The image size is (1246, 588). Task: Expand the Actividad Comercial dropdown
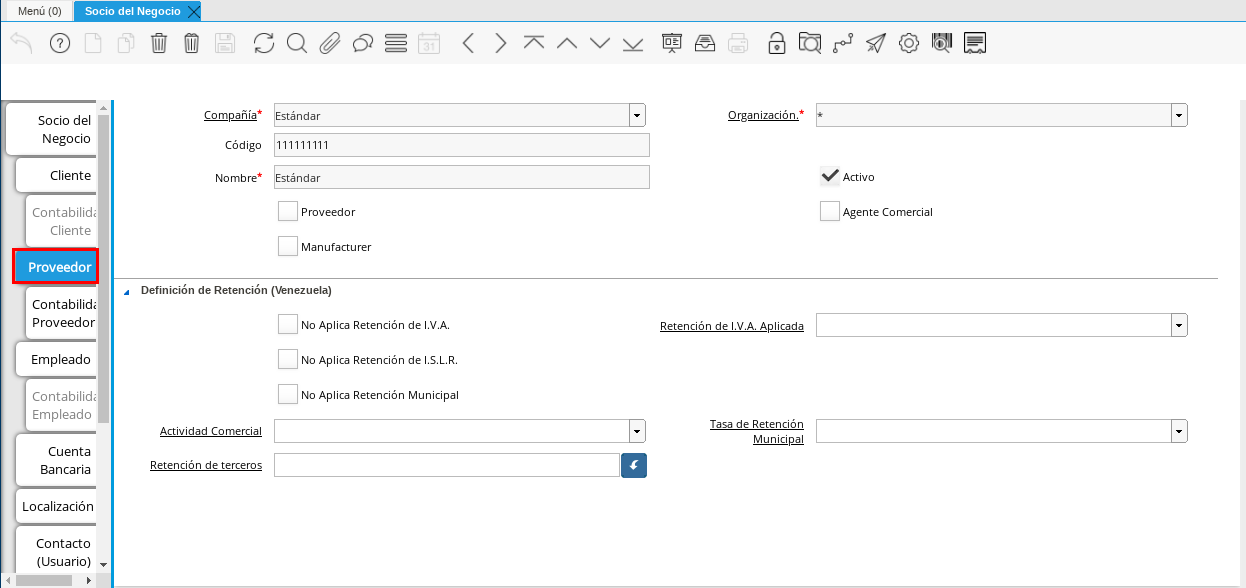click(637, 431)
